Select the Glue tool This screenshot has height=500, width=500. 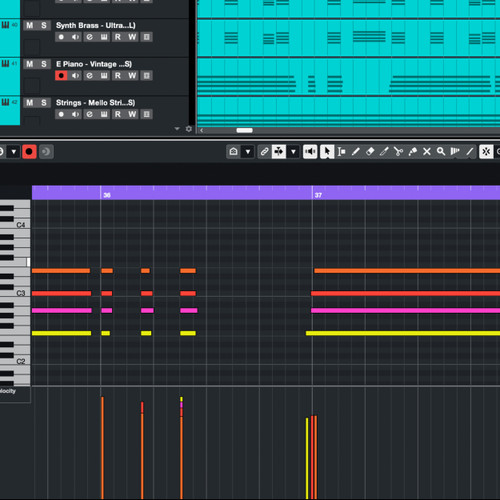(x=413, y=152)
